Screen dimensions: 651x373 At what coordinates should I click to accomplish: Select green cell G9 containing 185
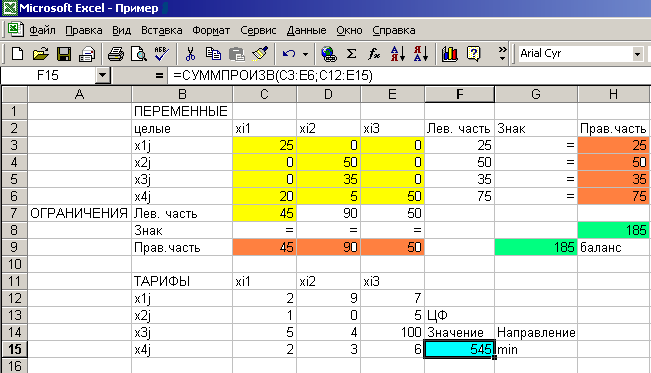coord(536,247)
